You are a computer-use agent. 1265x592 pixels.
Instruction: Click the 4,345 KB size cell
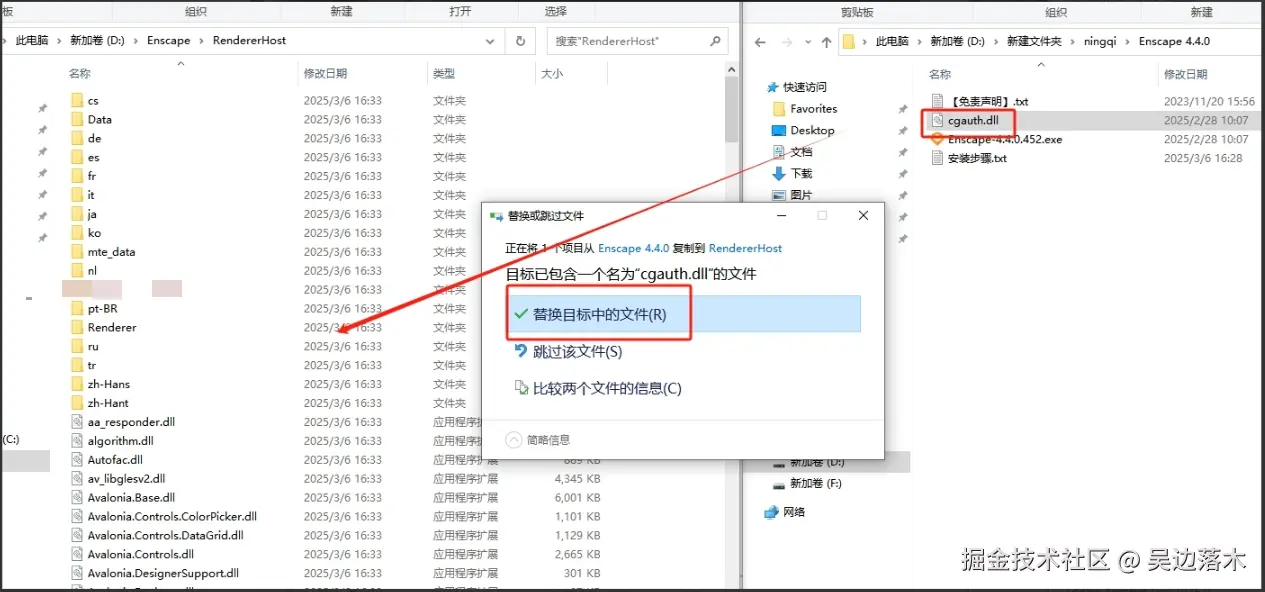point(577,479)
